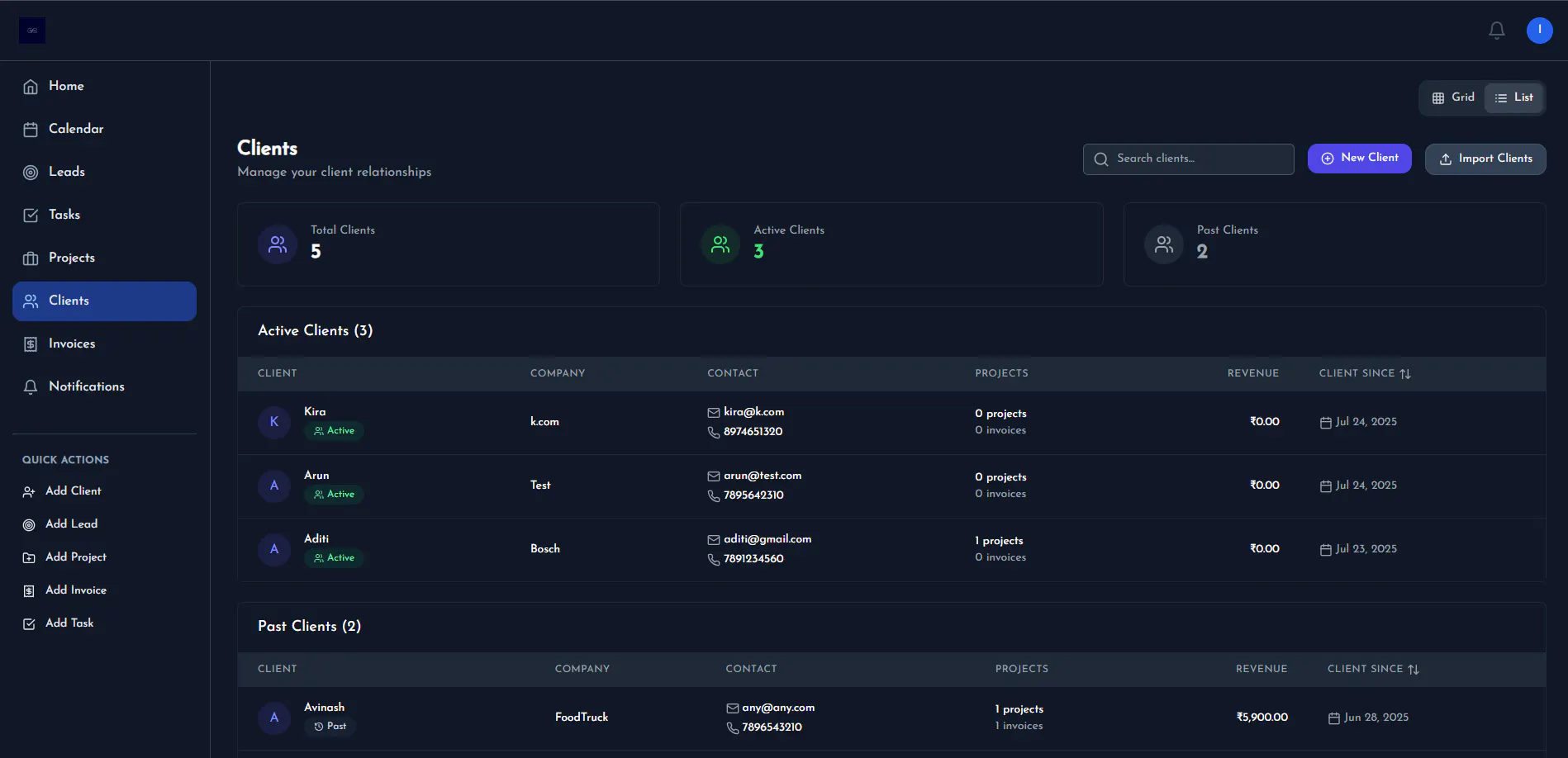Click Aditi's 1 projects text

click(999, 541)
